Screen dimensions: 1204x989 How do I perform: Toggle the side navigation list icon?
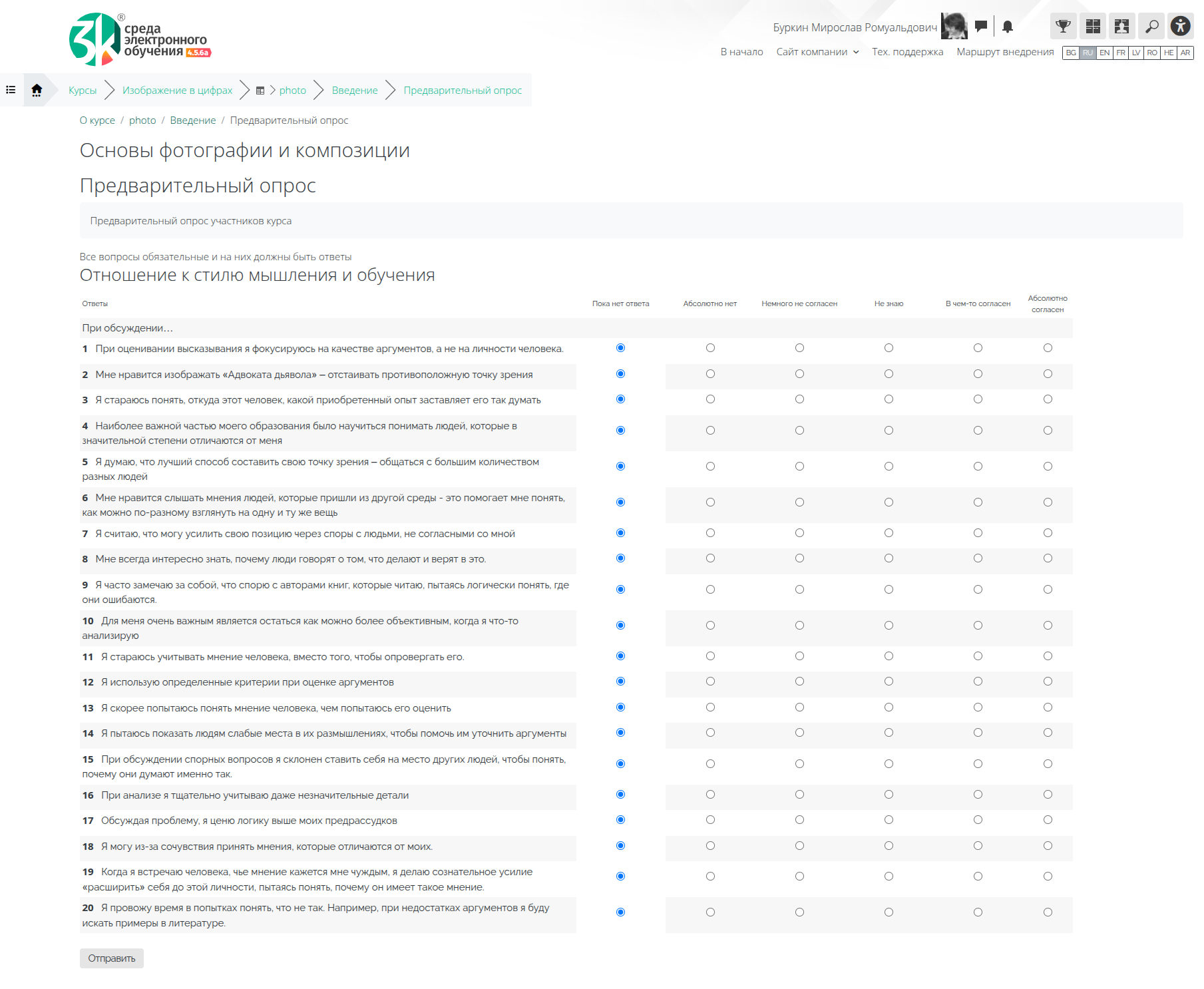pos(11,90)
